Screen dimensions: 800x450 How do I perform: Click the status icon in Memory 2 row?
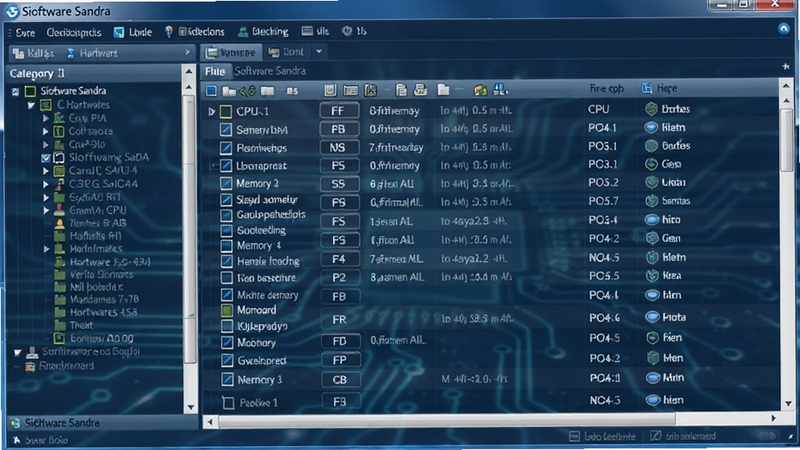(x=651, y=182)
